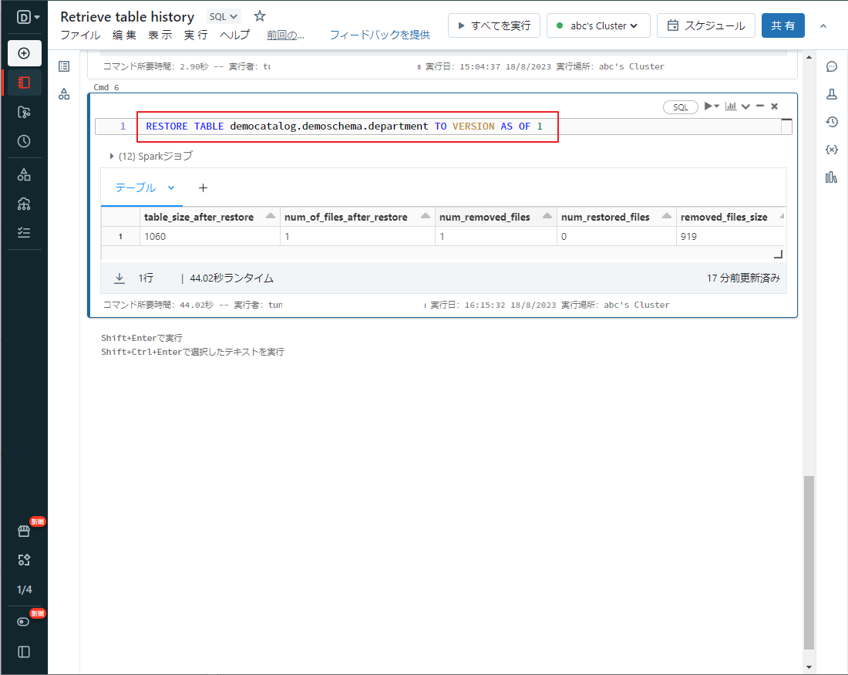Open the MLflow experiments flask icon
This screenshot has height=675, width=848.
(831, 94)
